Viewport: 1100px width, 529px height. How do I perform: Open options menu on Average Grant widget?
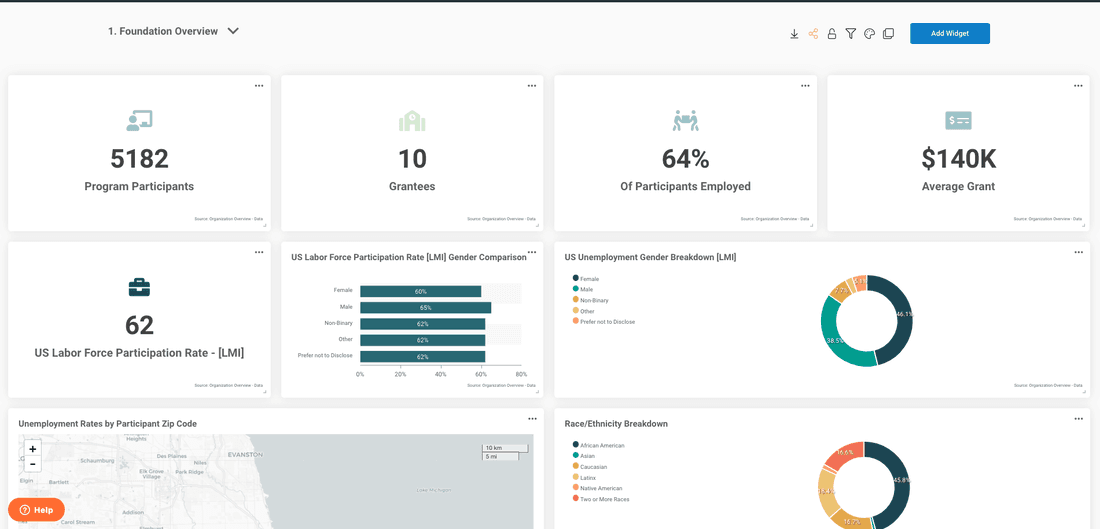point(1078,86)
